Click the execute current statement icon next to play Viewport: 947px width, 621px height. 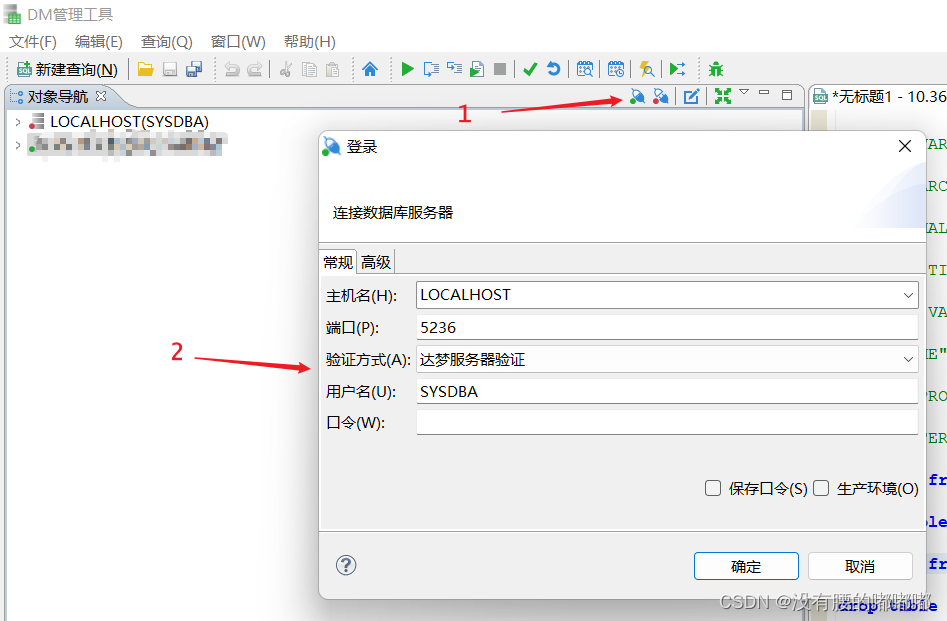tap(431, 69)
